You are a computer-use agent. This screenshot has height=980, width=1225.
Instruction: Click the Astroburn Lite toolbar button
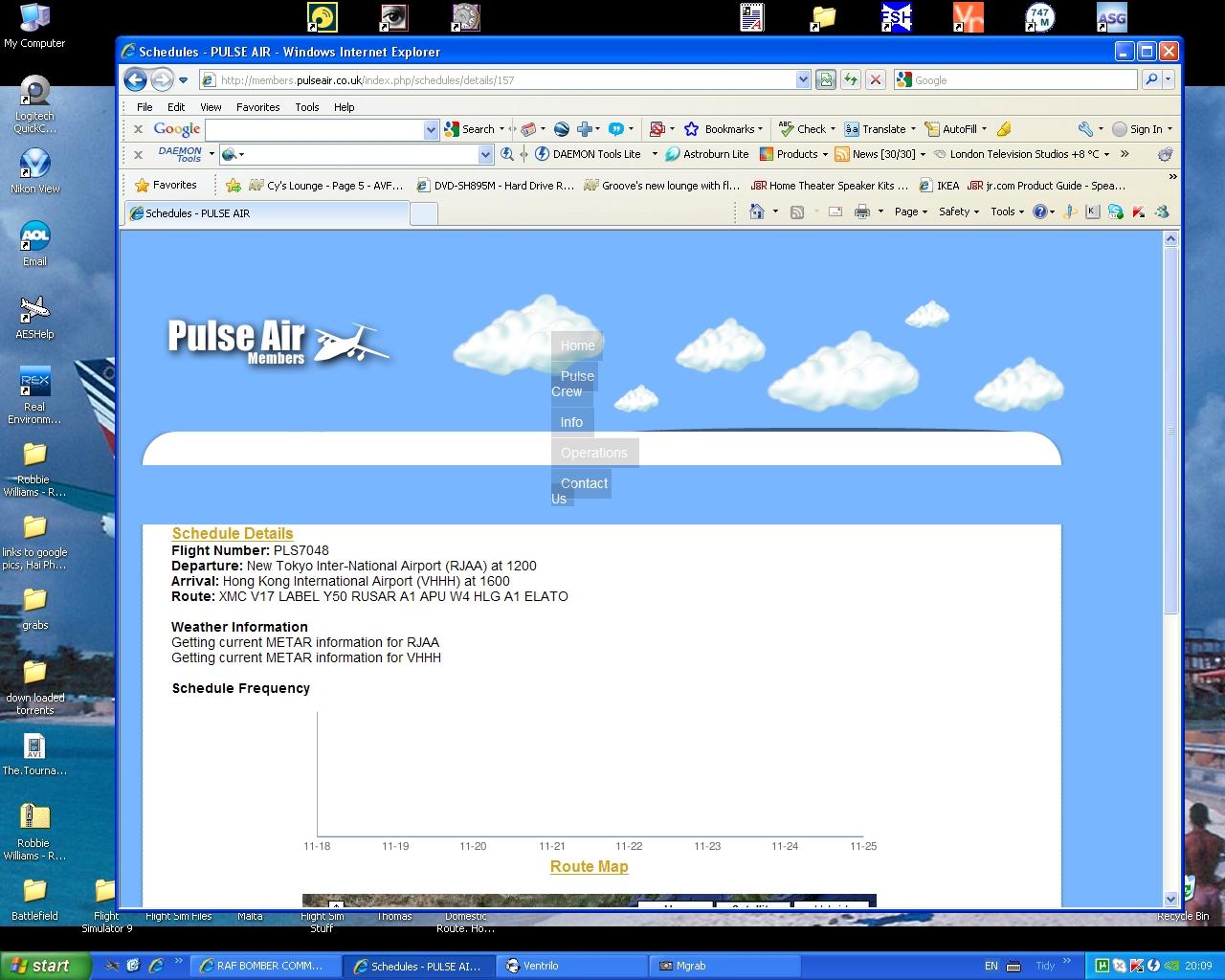tap(707, 154)
